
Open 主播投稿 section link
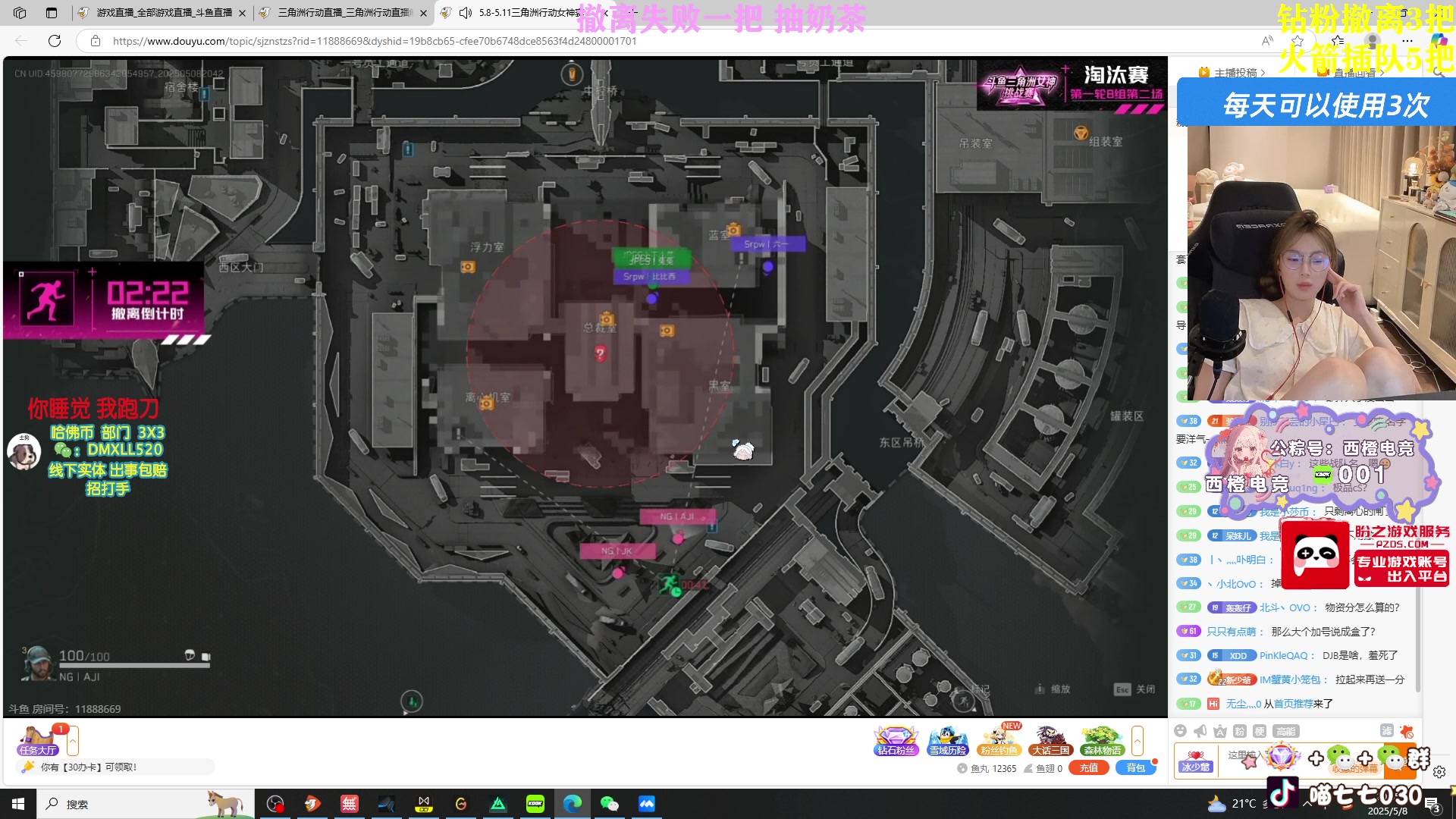pos(1232,73)
